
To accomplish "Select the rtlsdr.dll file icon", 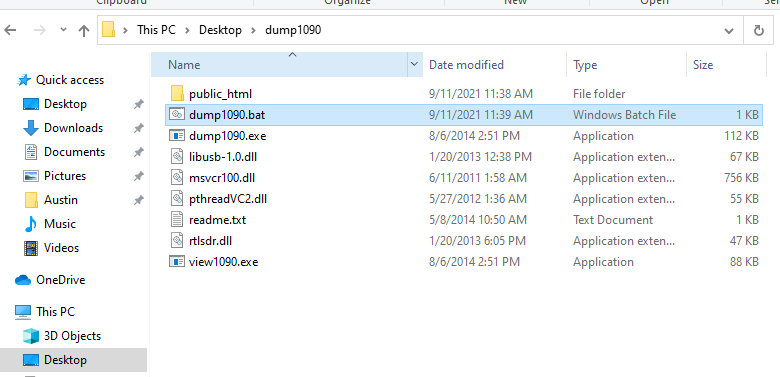I will pos(177,241).
